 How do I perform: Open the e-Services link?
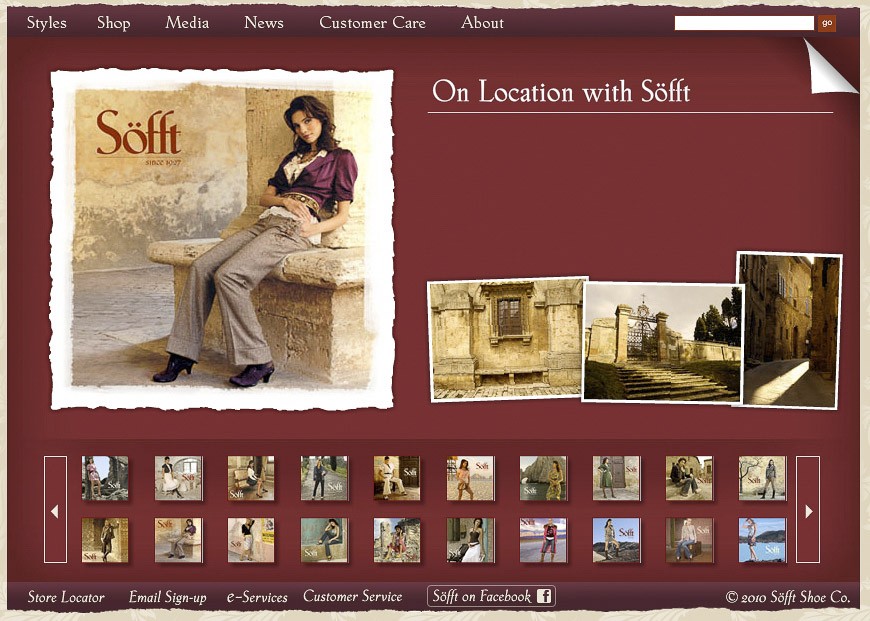tap(257, 597)
